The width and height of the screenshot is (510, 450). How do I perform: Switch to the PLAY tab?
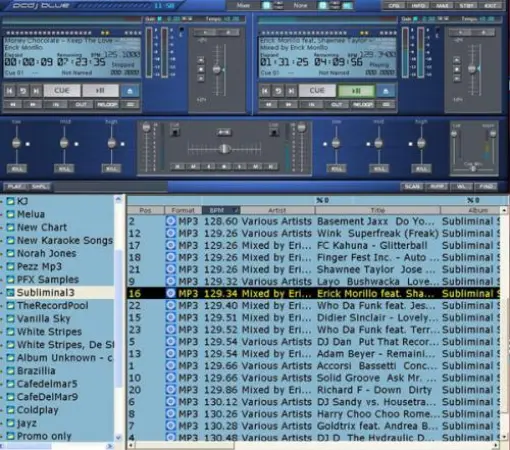click(15, 186)
